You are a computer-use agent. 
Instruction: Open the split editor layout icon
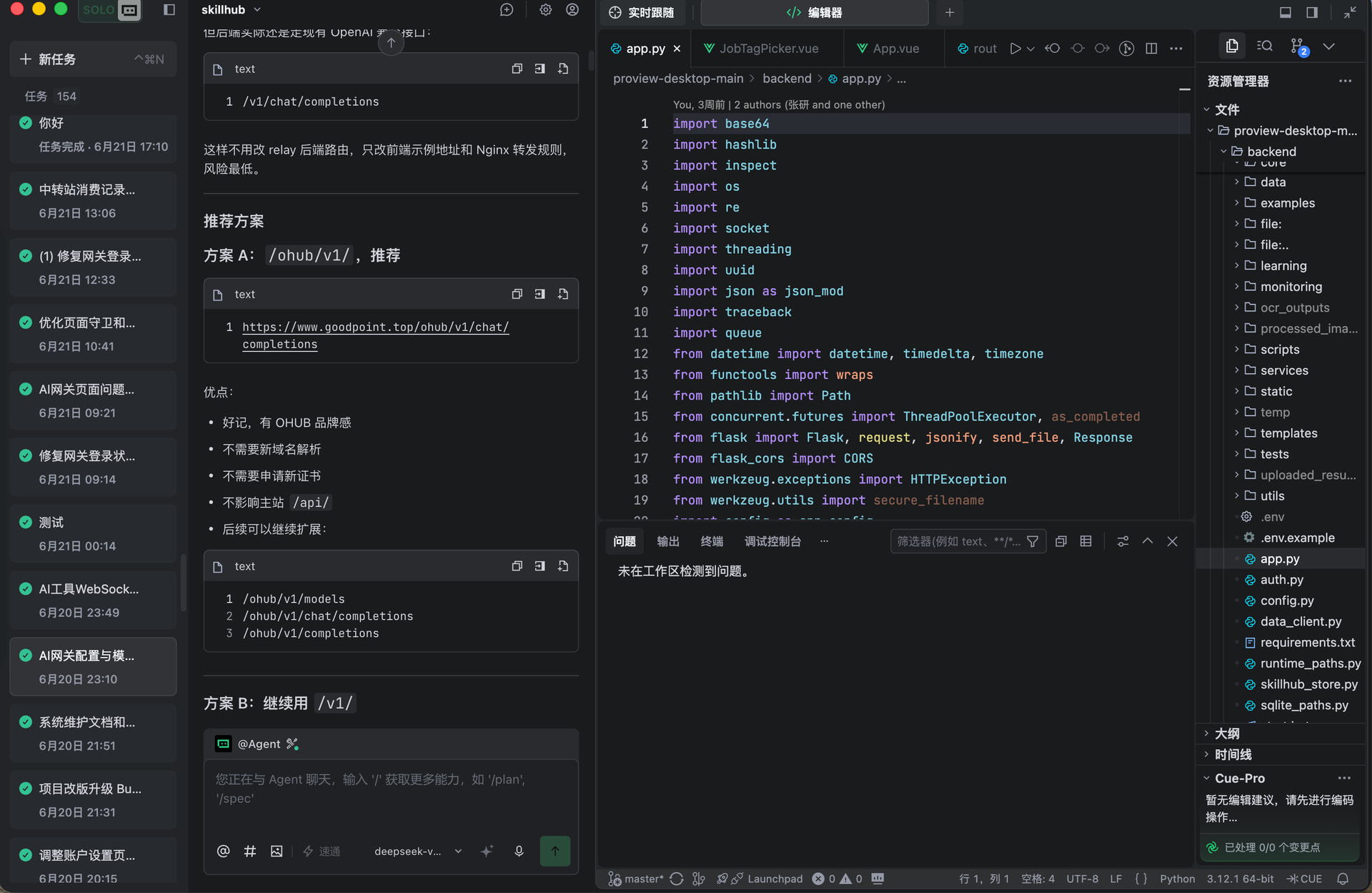click(1151, 49)
